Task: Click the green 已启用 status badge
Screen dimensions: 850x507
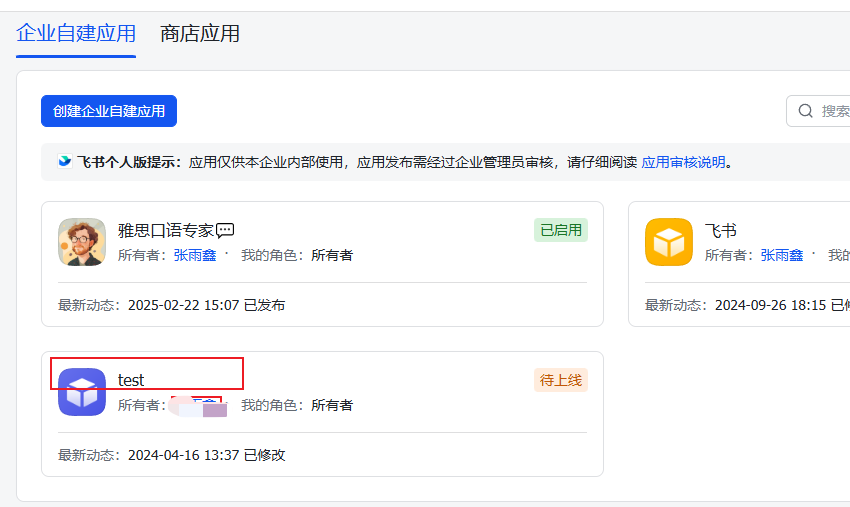Action: click(560, 230)
